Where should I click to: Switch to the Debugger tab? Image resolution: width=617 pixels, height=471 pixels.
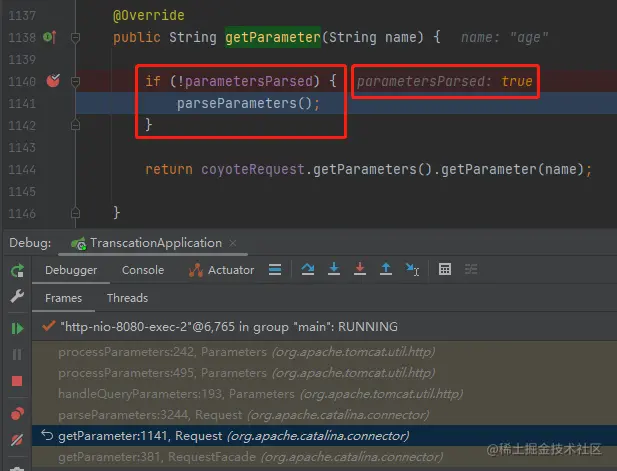(x=71, y=270)
